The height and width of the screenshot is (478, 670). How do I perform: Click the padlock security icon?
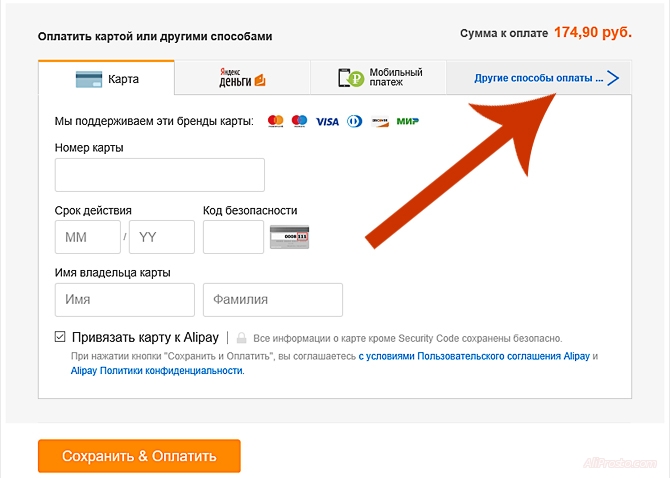(241, 338)
